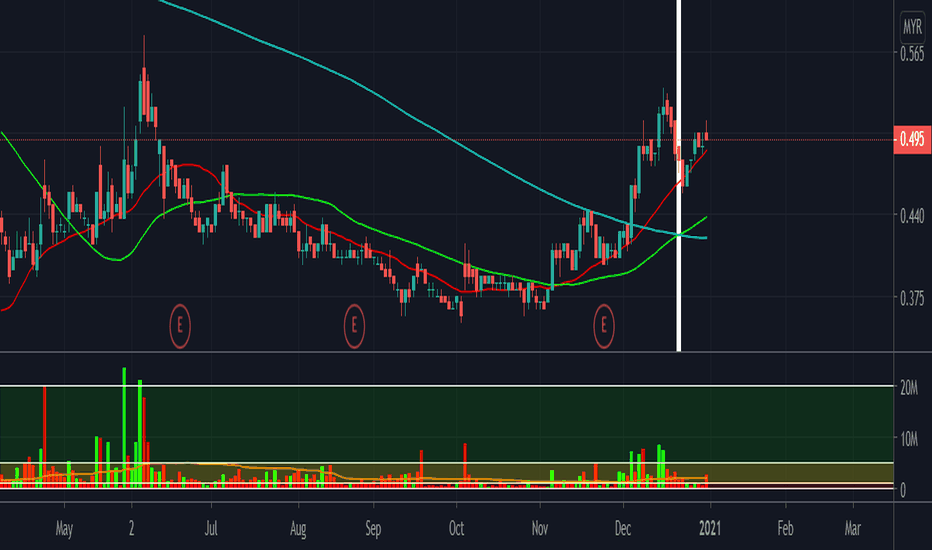Click the 20M volume axis label
The image size is (932, 550).
pos(909,388)
